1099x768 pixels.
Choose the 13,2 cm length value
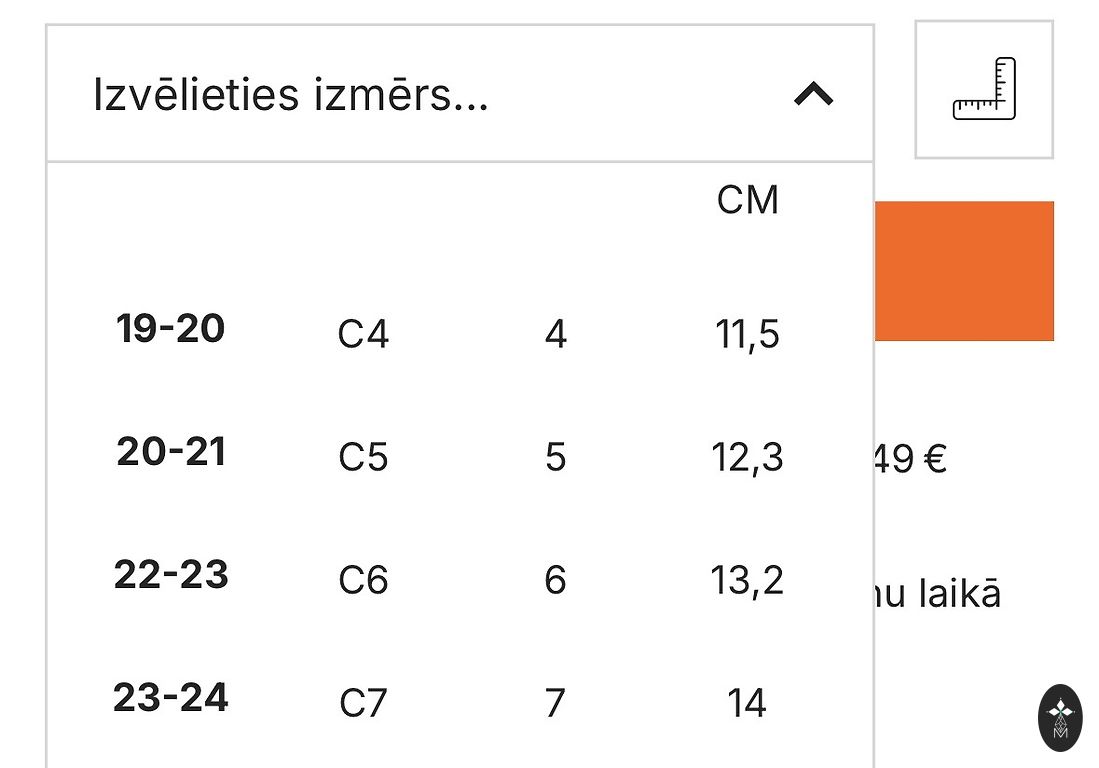747,580
